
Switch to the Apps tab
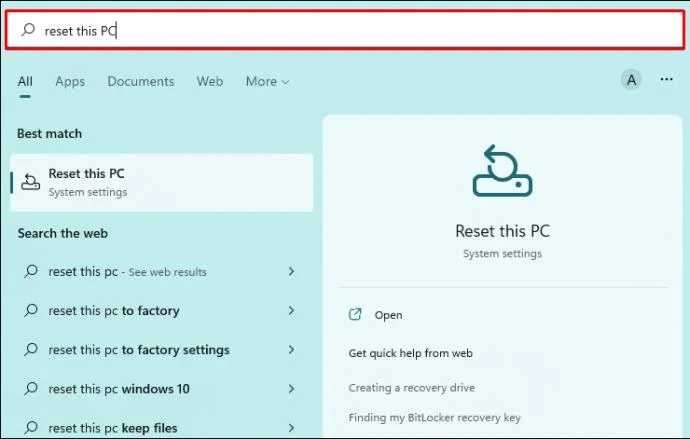(x=70, y=81)
